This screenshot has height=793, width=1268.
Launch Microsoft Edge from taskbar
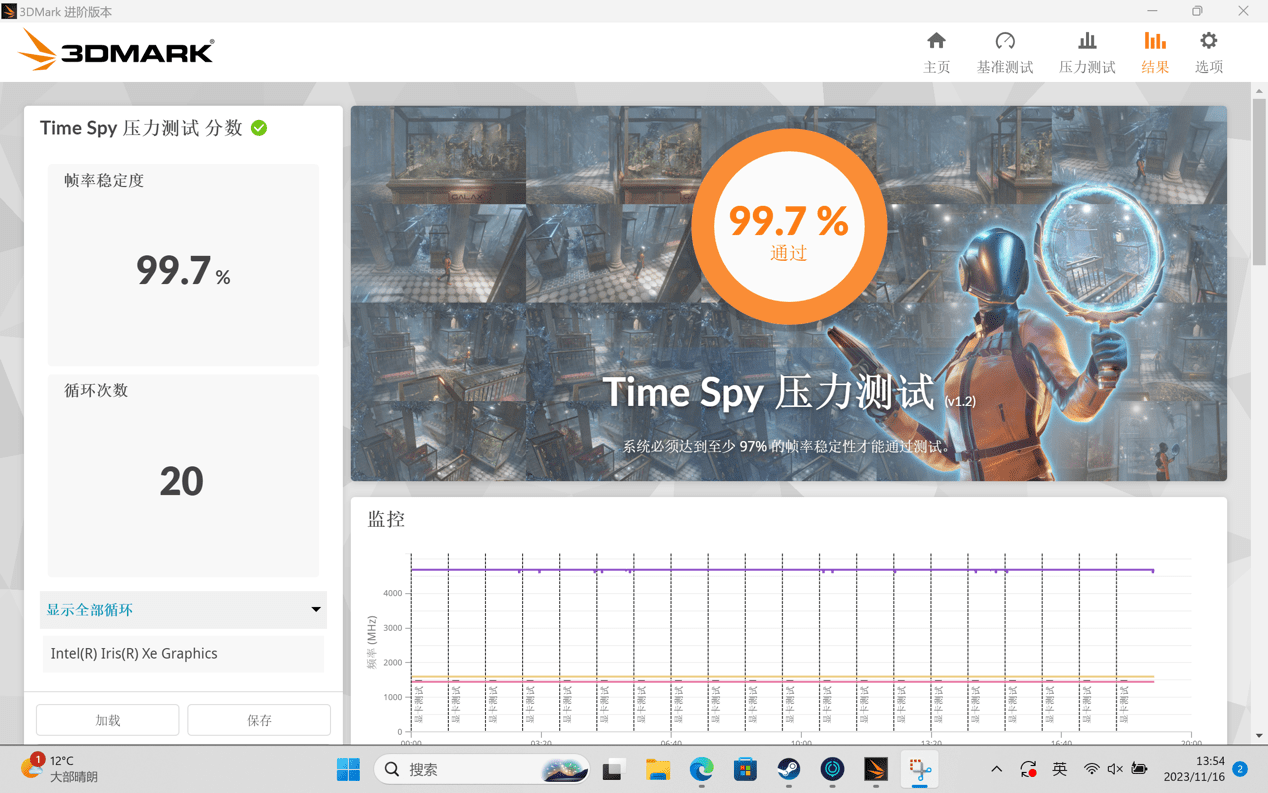point(701,769)
